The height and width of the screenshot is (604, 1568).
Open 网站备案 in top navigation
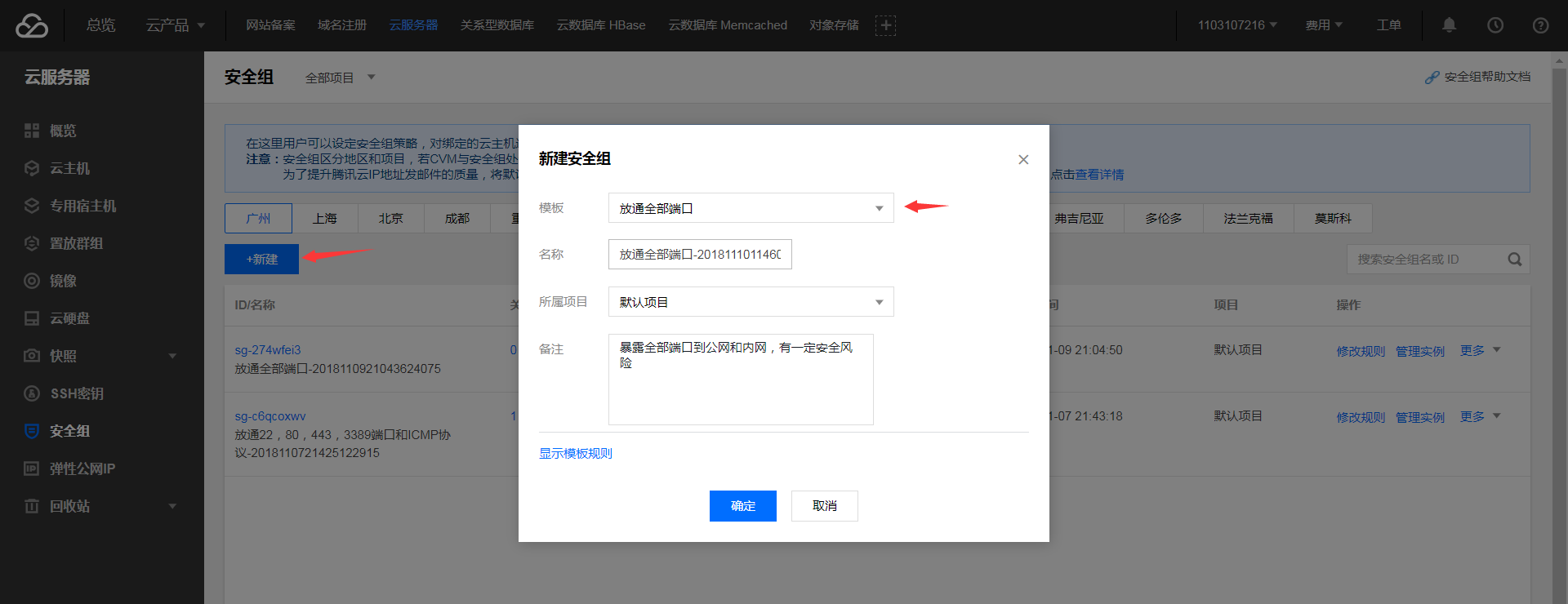coord(271,25)
